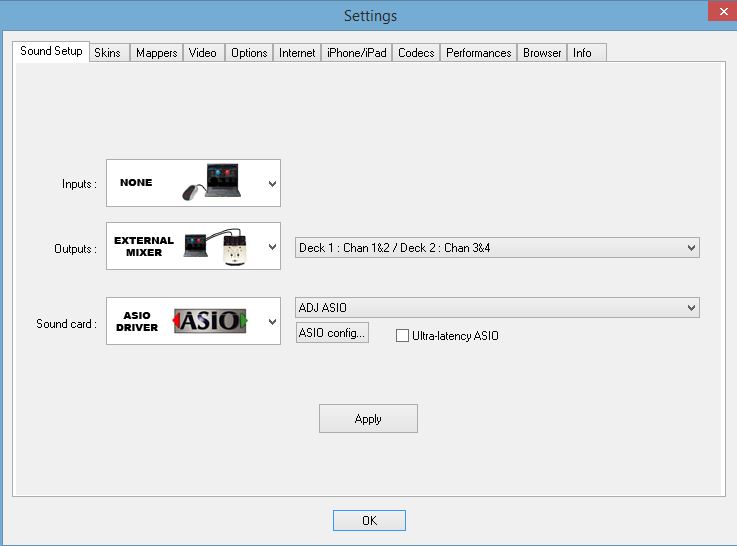This screenshot has width=737, height=546.
Task: Open the Internet tab
Action: (x=297, y=53)
